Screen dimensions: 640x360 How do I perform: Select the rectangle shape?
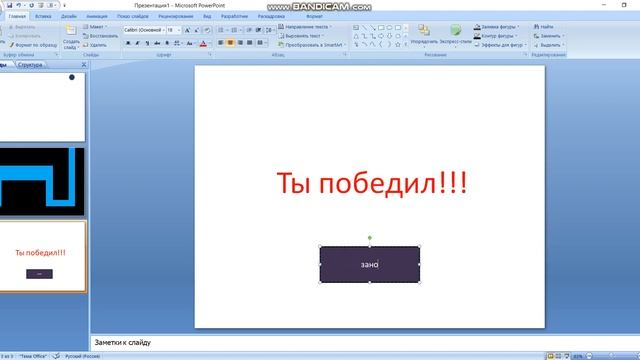click(x=381, y=28)
